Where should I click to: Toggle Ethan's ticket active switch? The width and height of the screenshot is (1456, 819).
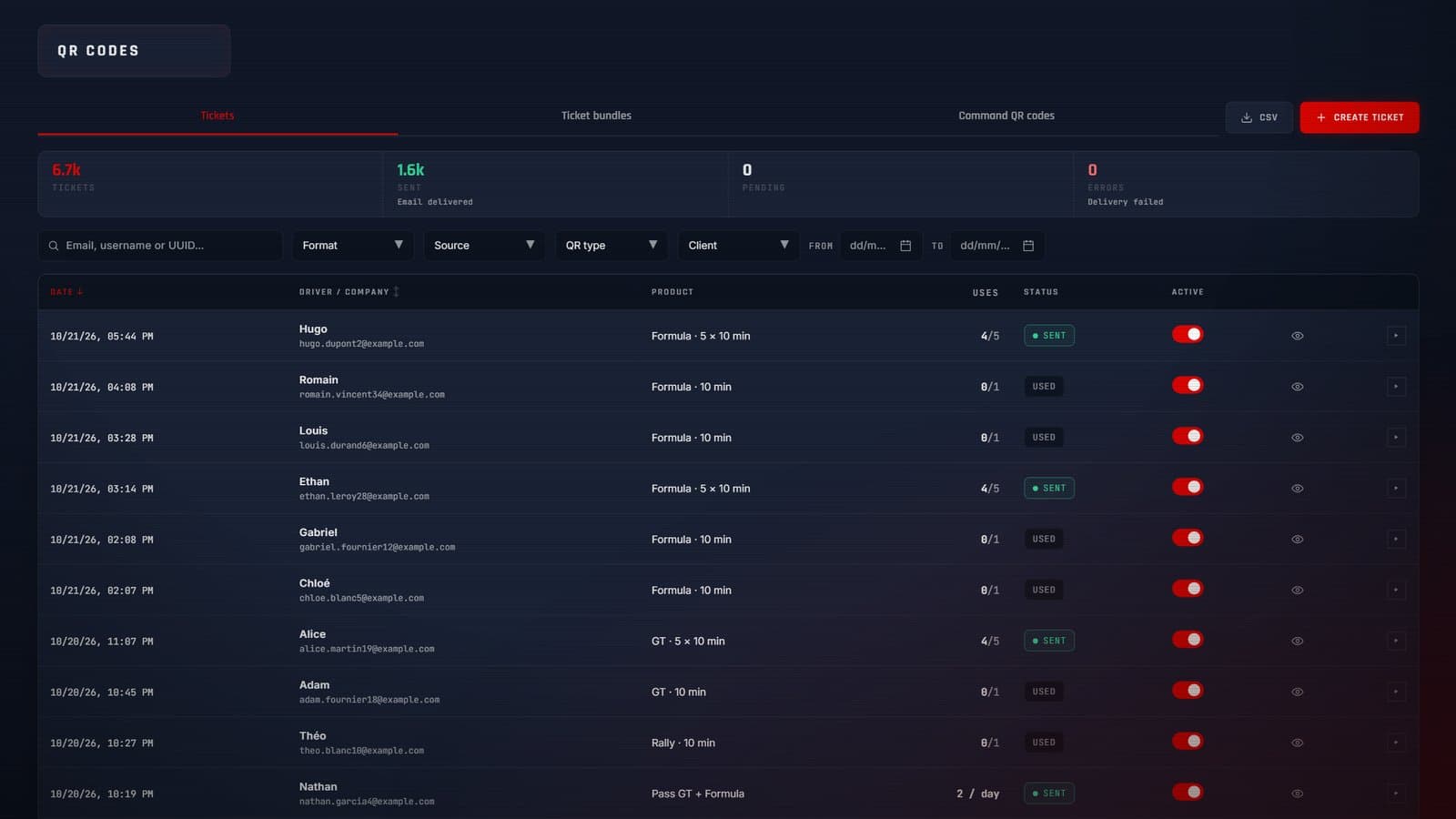click(x=1188, y=488)
